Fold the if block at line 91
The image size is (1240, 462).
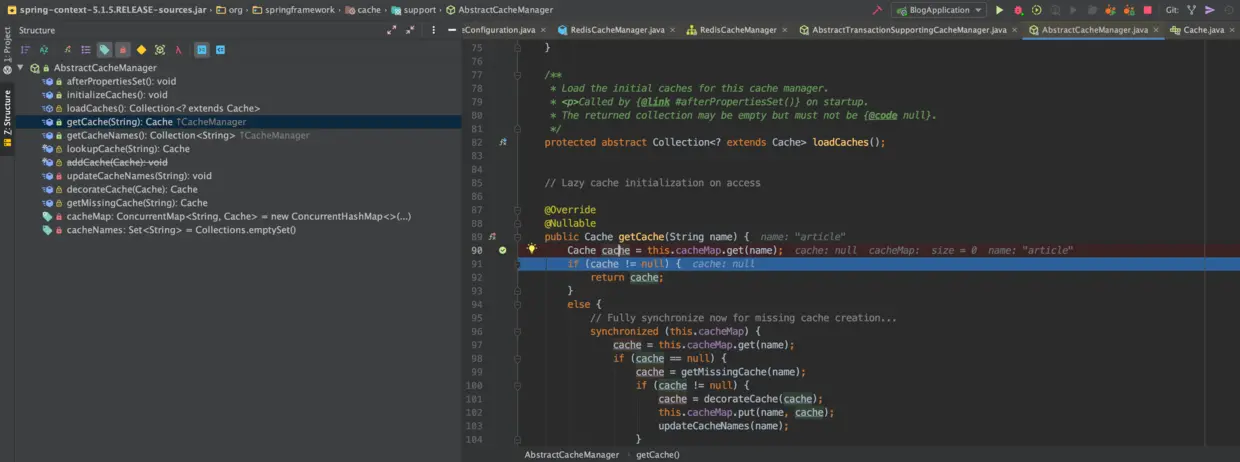518,264
